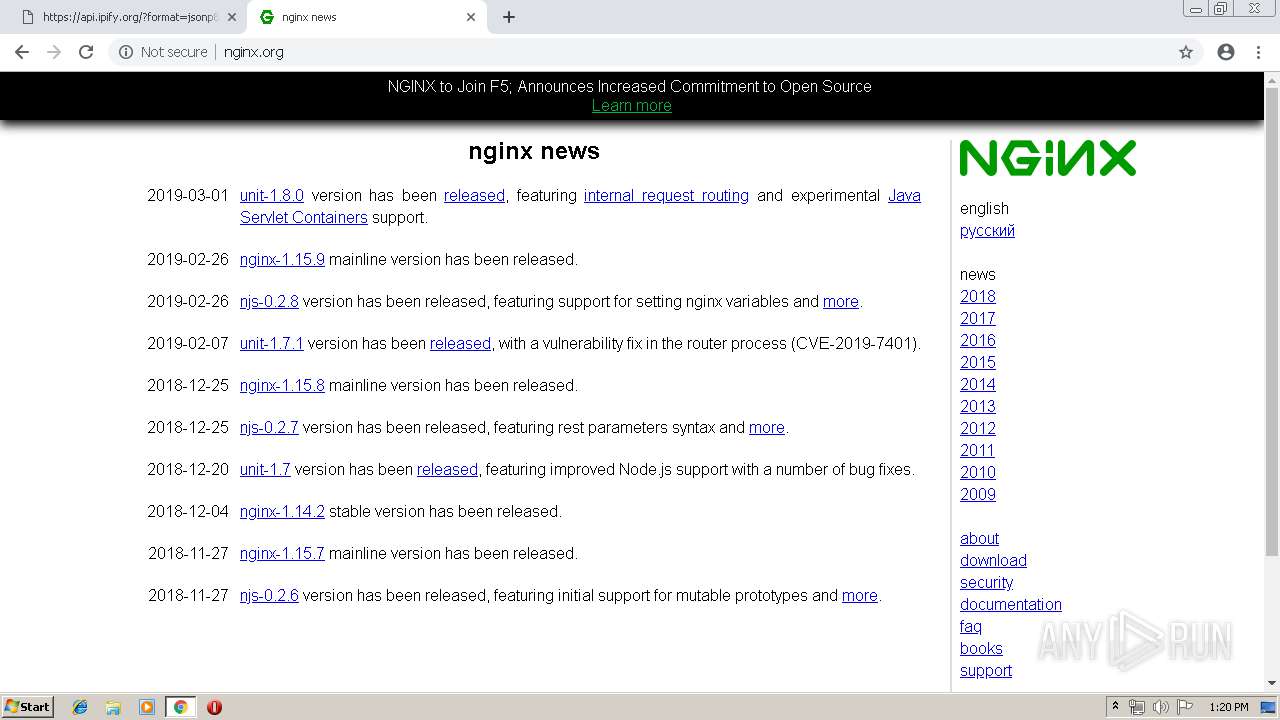Open the unit-1.7 link
Viewport: 1280px width, 720px height.
pyautogui.click(x=265, y=470)
